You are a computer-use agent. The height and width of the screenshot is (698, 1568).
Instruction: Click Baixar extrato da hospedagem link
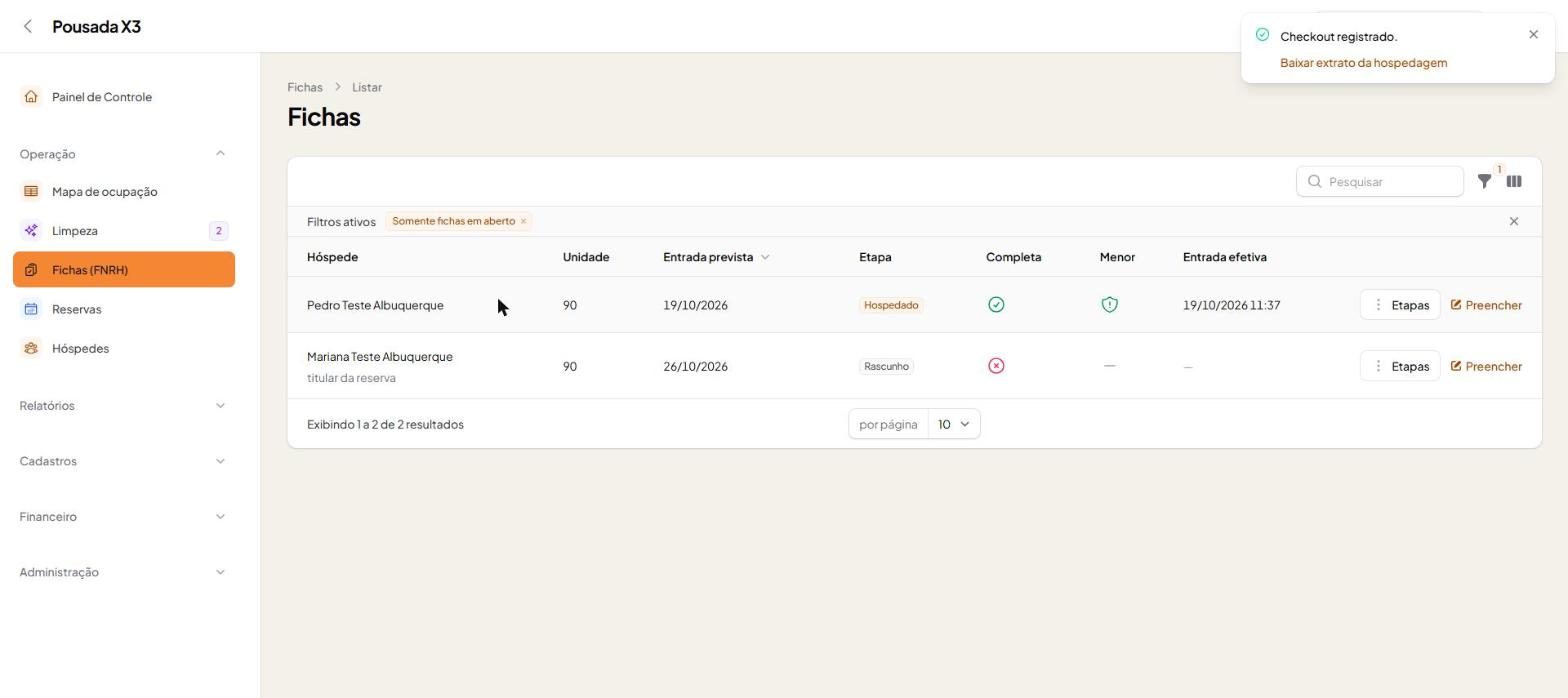(x=1363, y=63)
